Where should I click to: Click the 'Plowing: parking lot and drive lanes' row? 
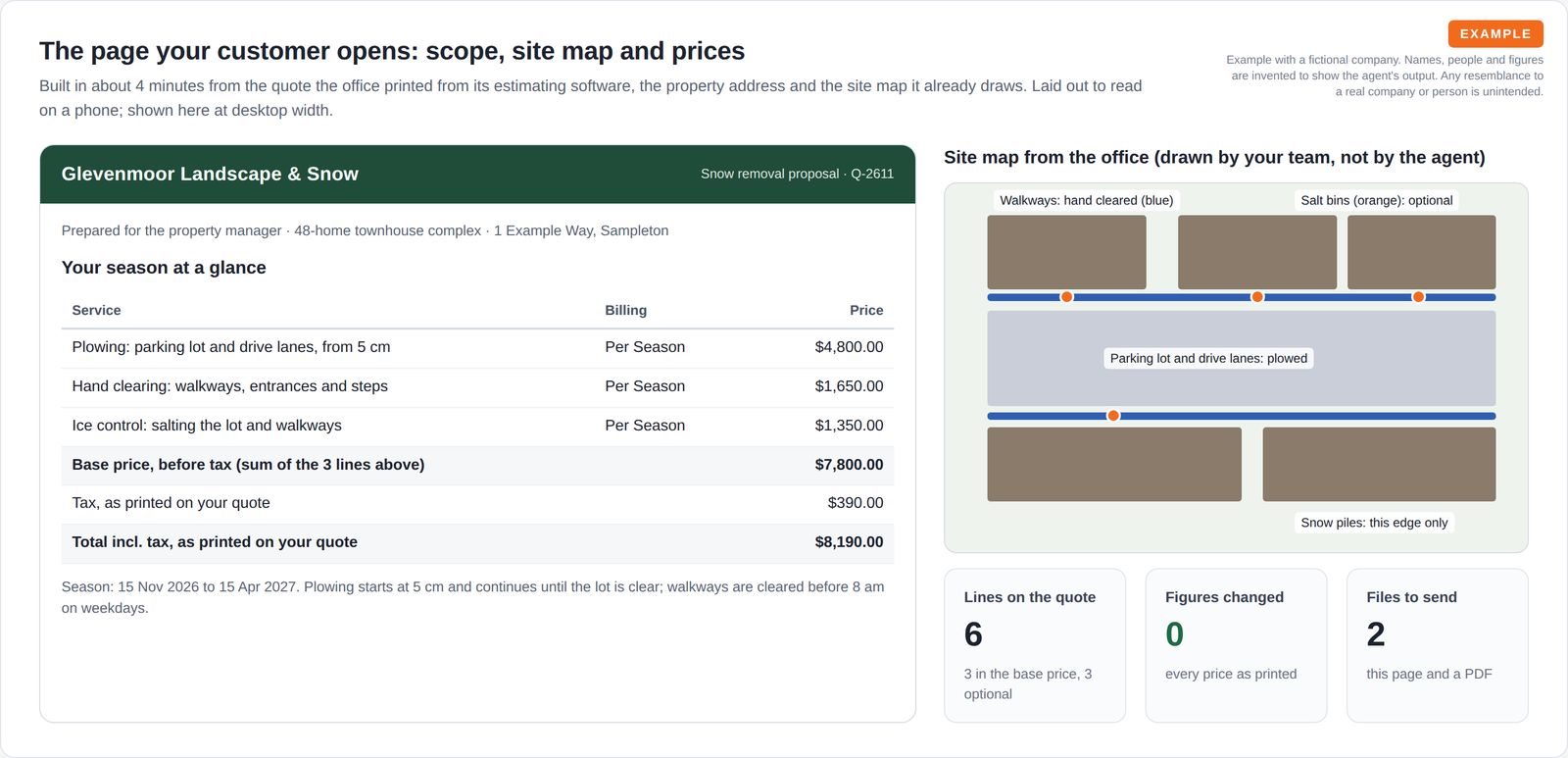tap(477, 347)
